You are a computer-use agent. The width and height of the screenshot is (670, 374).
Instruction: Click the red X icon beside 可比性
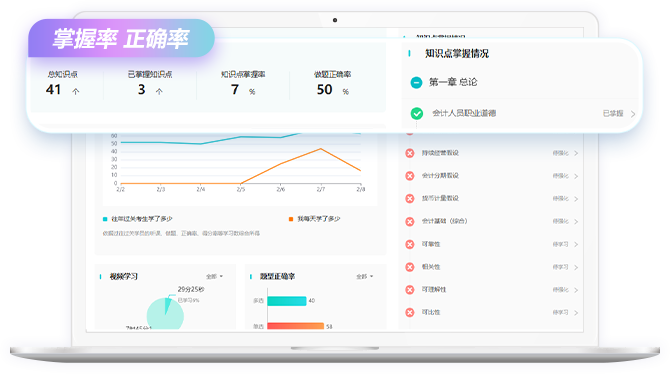[x=410, y=312]
